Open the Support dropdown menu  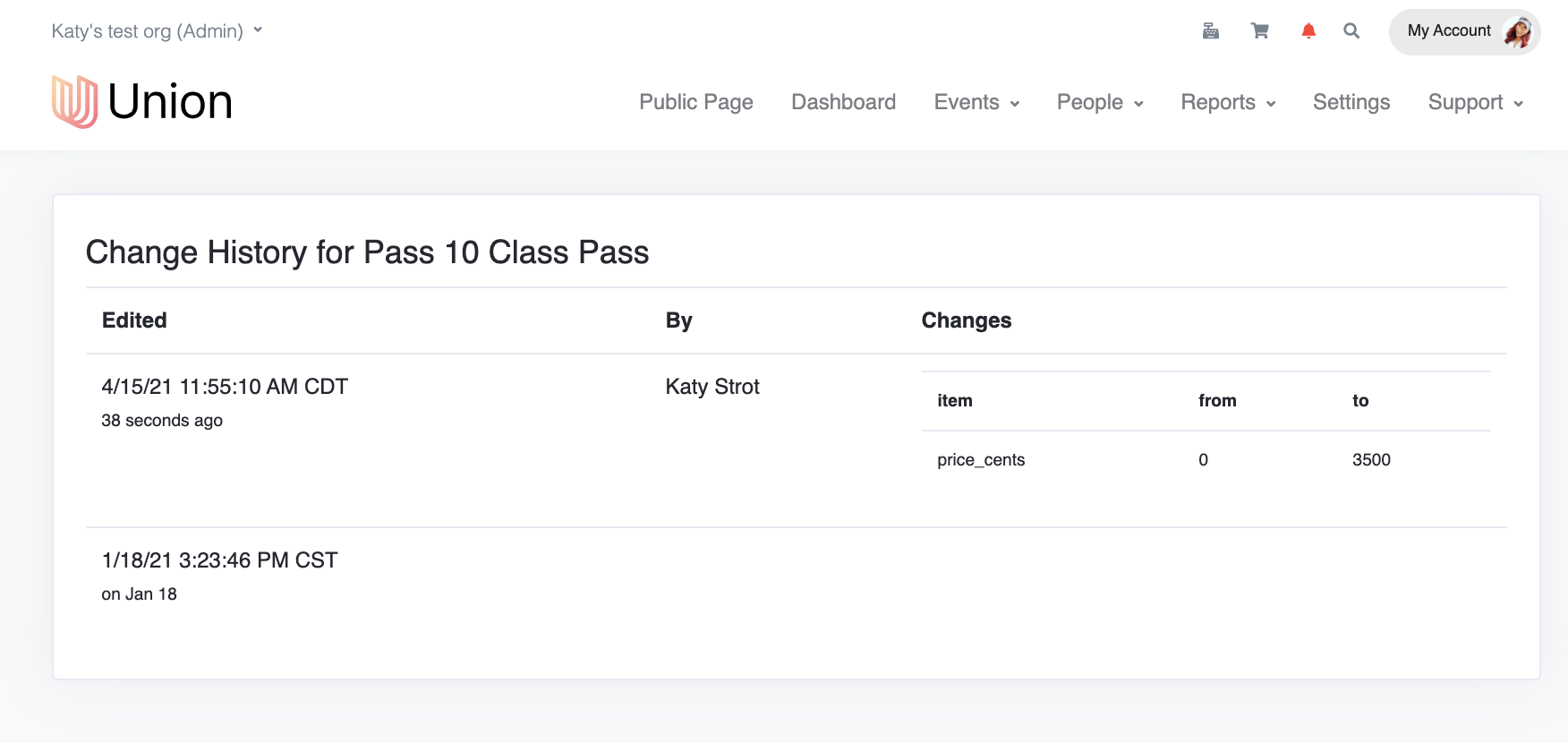pyautogui.click(x=1476, y=102)
